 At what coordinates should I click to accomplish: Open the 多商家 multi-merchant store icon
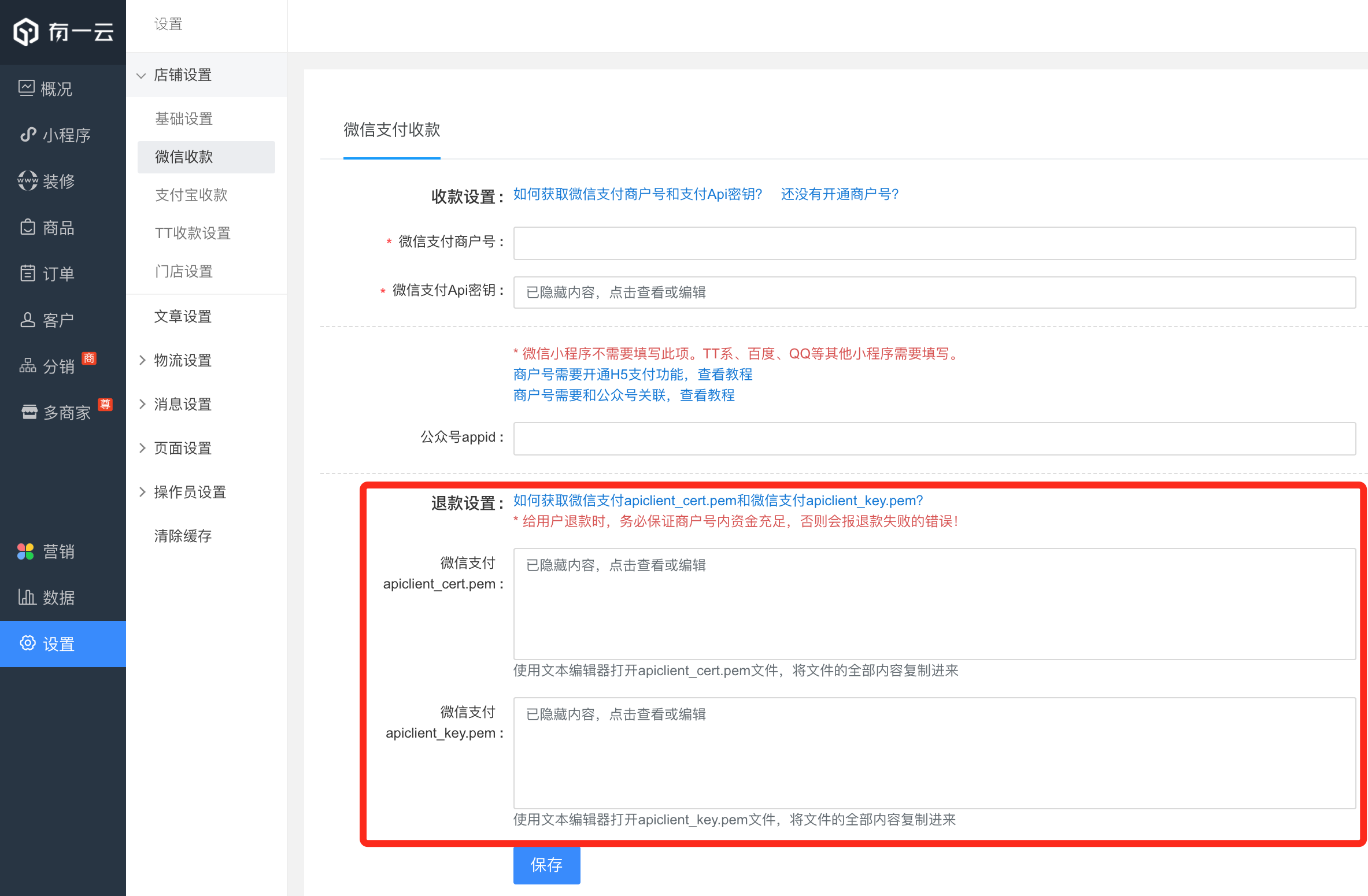pos(29,412)
